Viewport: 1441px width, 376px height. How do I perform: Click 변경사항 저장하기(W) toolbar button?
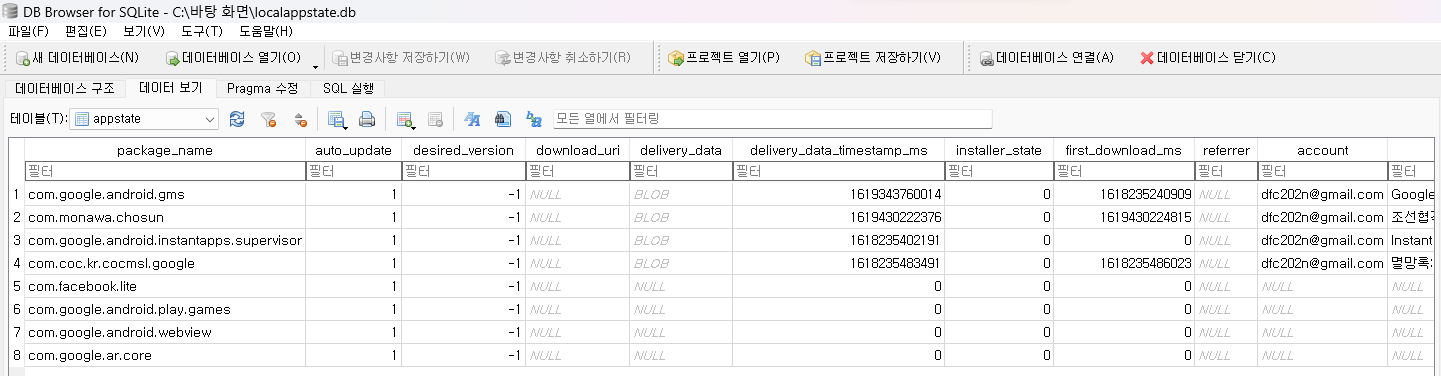tap(401, 57)
